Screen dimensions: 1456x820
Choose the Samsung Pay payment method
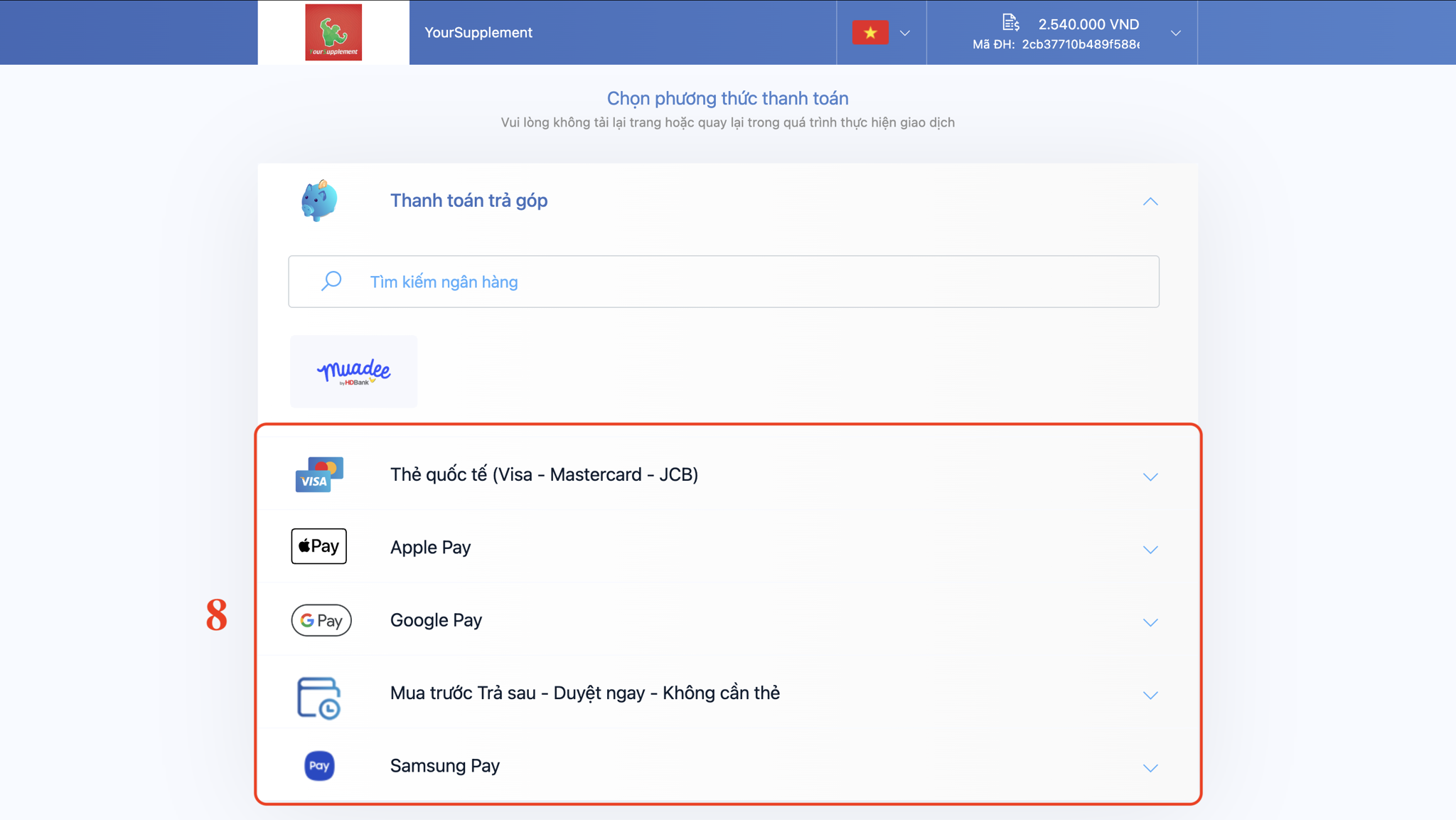pyautogui.click(x=445, y=766)
